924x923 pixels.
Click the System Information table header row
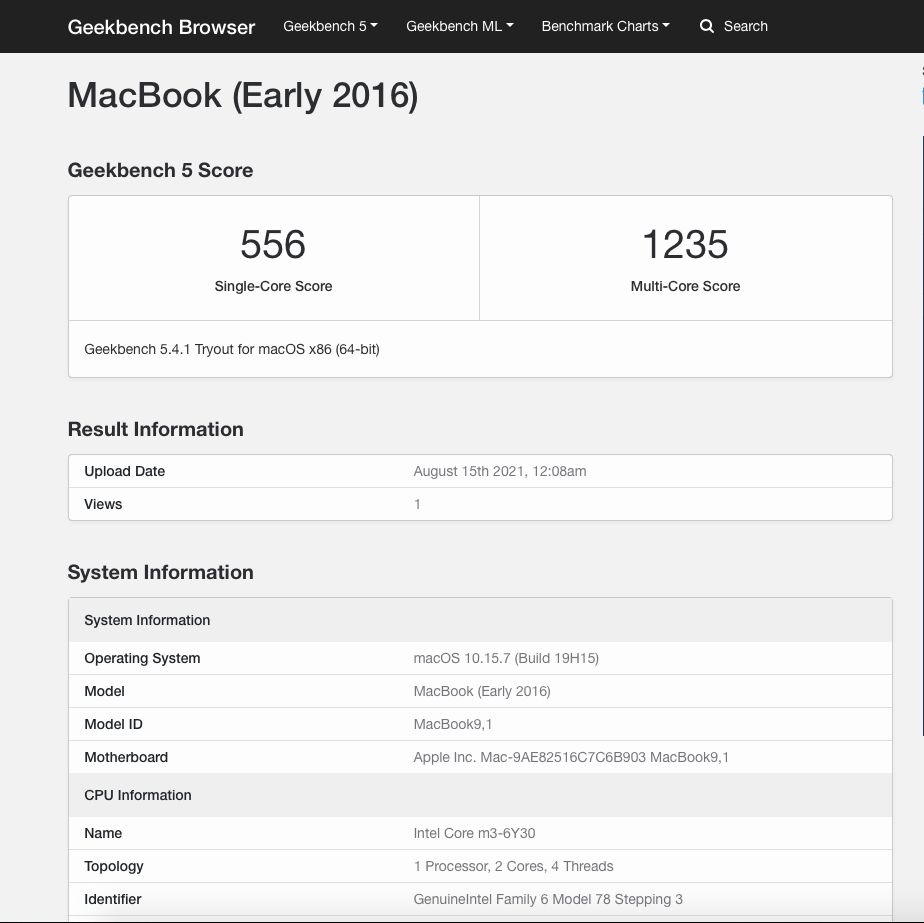point(480,620)
